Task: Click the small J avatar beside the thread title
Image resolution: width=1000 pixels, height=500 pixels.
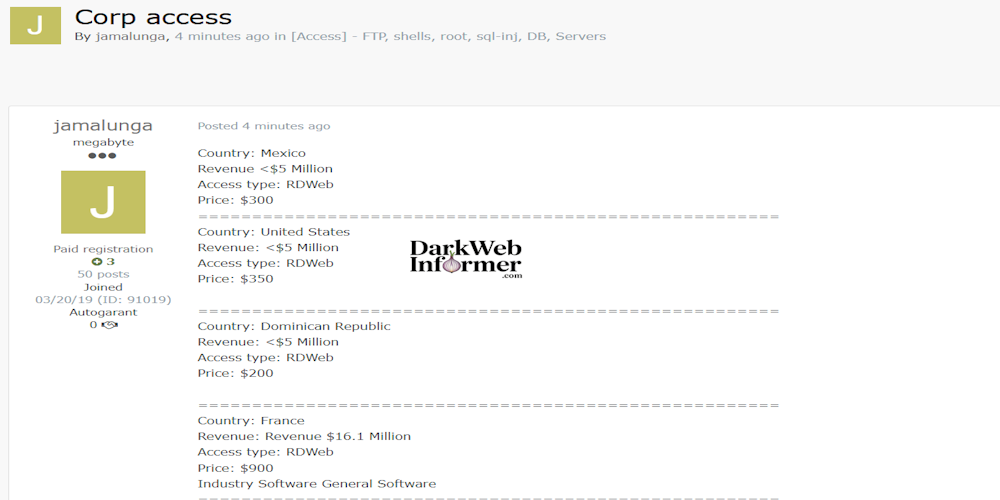Action: pyautogui.click(x=35, y=25)
